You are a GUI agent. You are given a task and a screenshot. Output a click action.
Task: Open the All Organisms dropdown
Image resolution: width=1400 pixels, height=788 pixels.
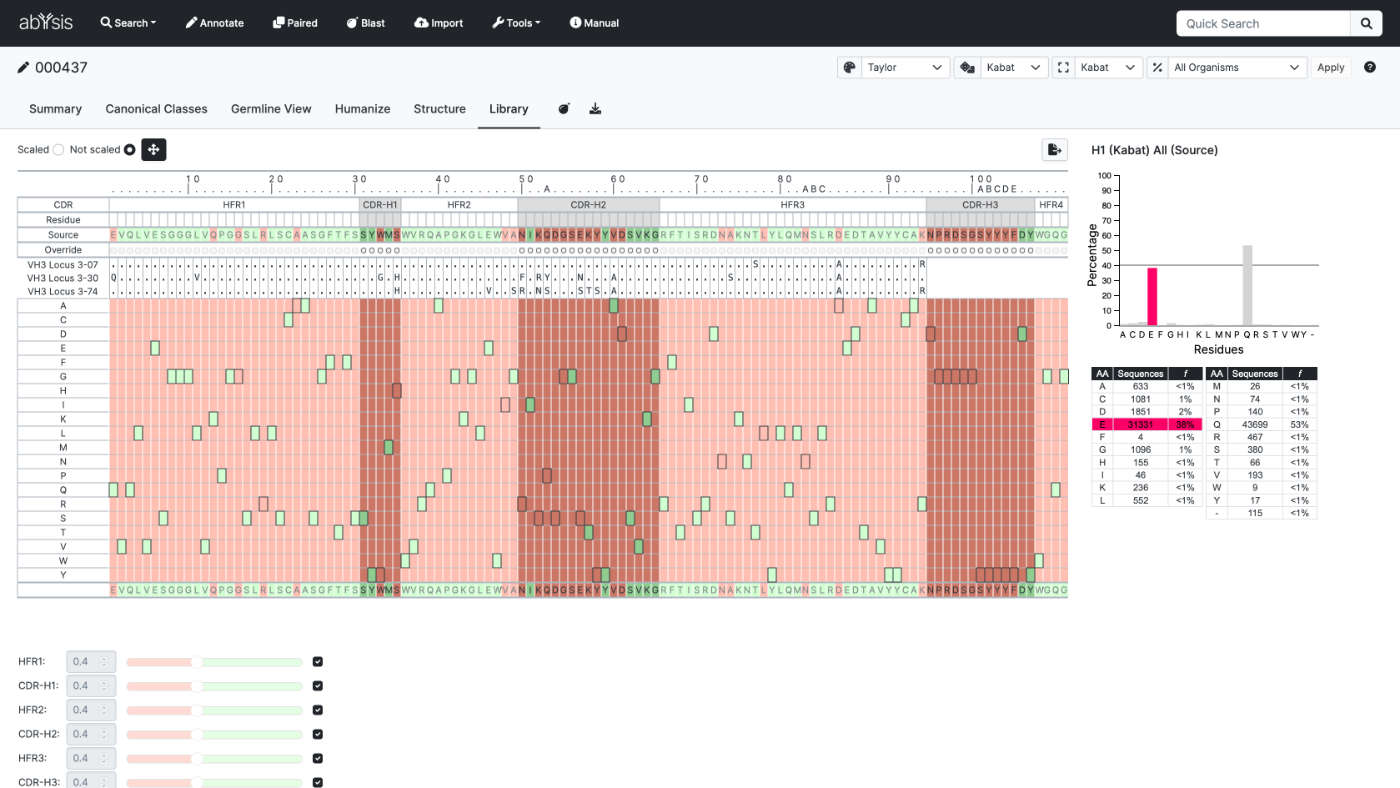pos(1238,67)
